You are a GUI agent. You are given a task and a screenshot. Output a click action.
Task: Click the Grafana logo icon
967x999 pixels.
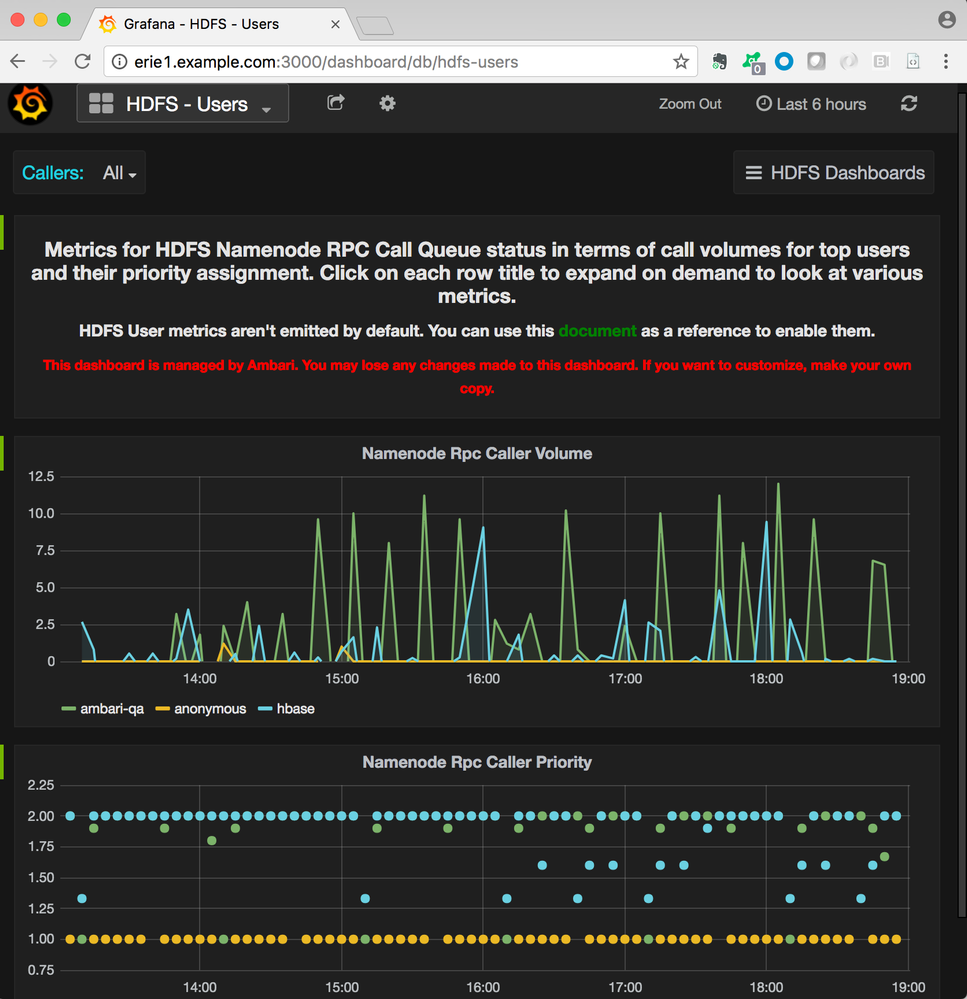pos(29,104)
